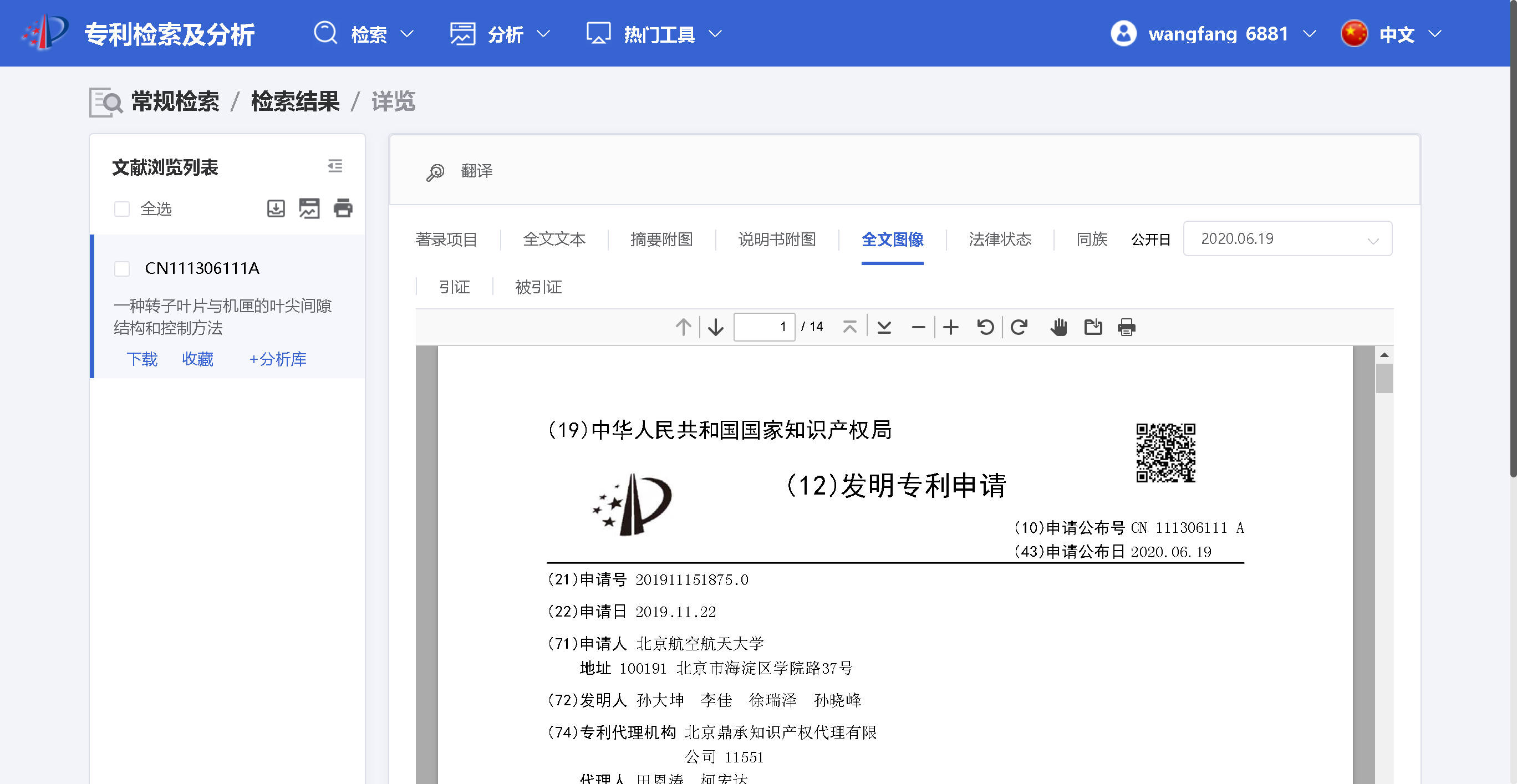1517x784 pixels.
Task: Click the zoom out minus icon
Action: 918,327
